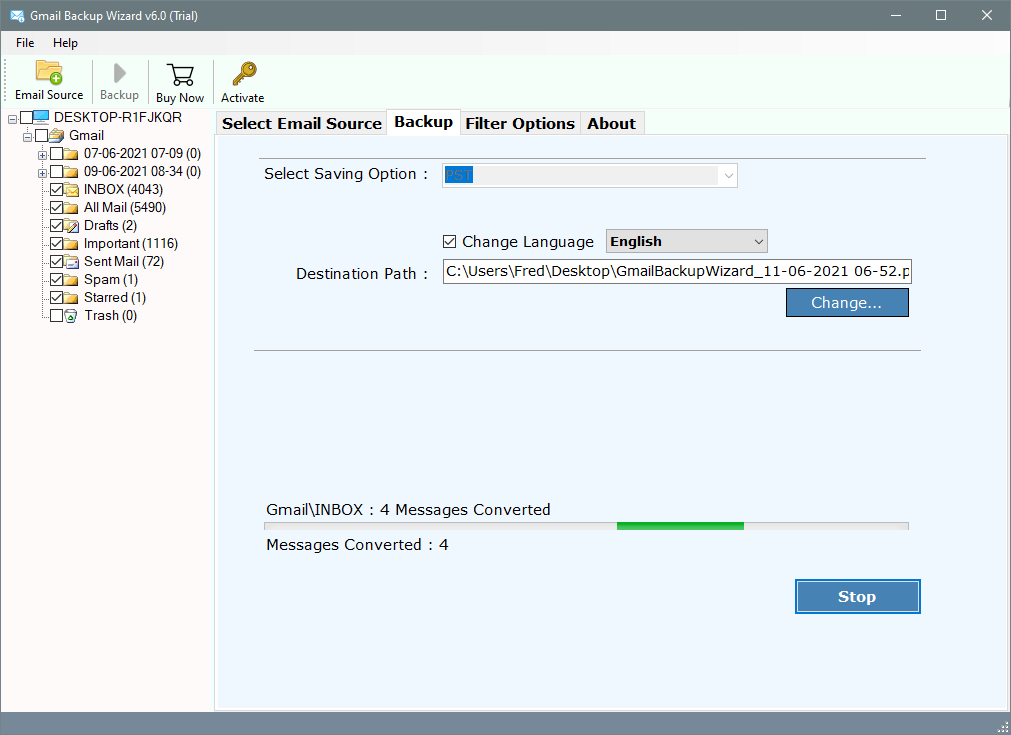Stop the backup with the Stop button
Viewport: 1011px width, 735px height.
(857, 596)
